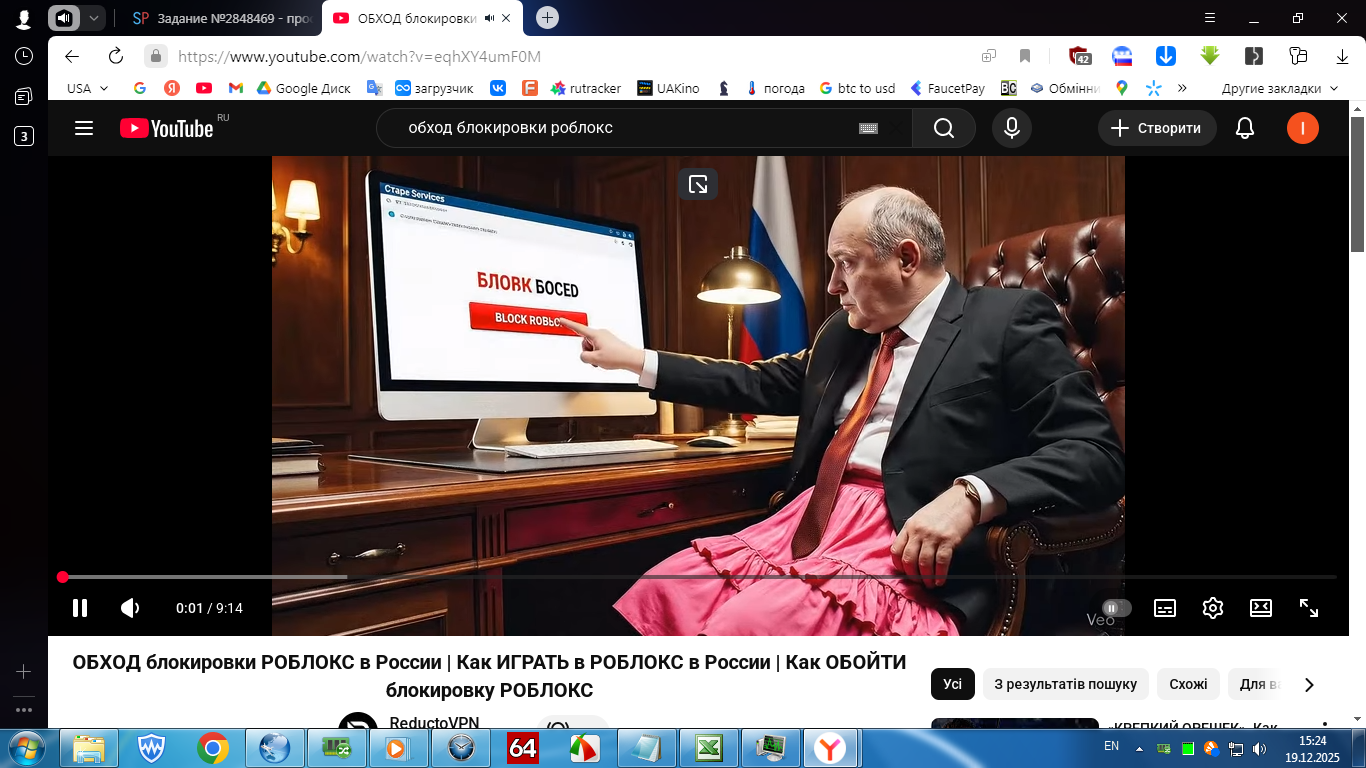This screenshot has height=768, width=1366.
Task: Open a new browser tab
Action: tap(547, 18)
